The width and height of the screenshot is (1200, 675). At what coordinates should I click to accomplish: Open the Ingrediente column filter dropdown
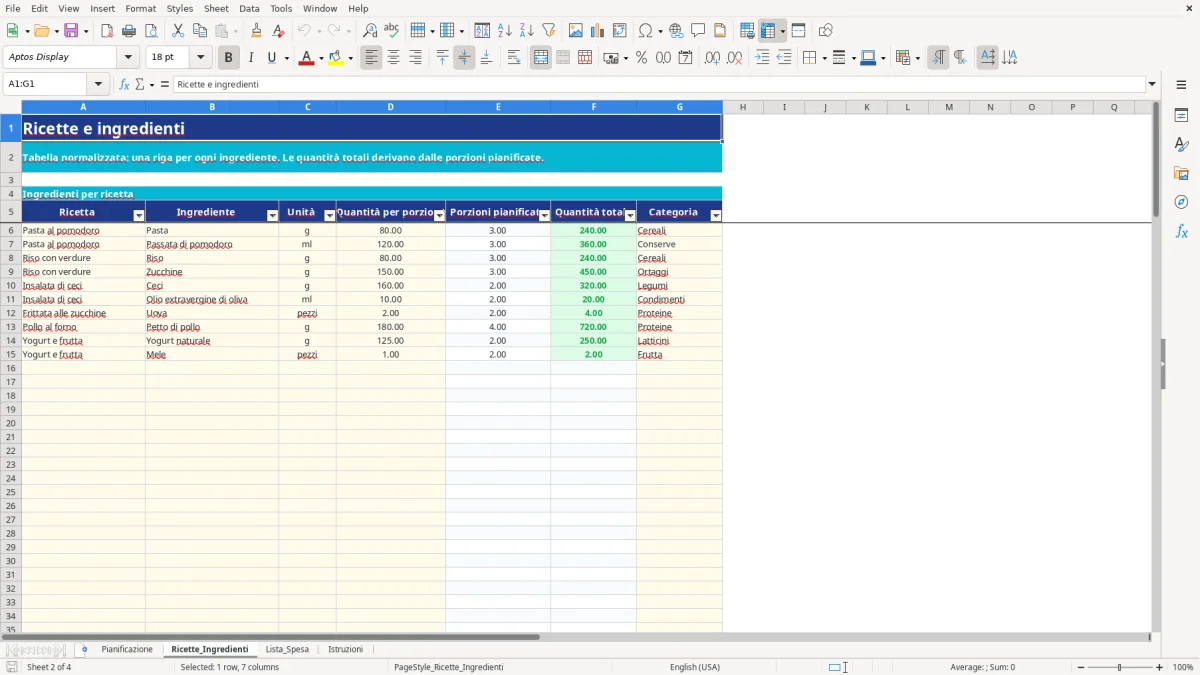(x=272, y=216)
